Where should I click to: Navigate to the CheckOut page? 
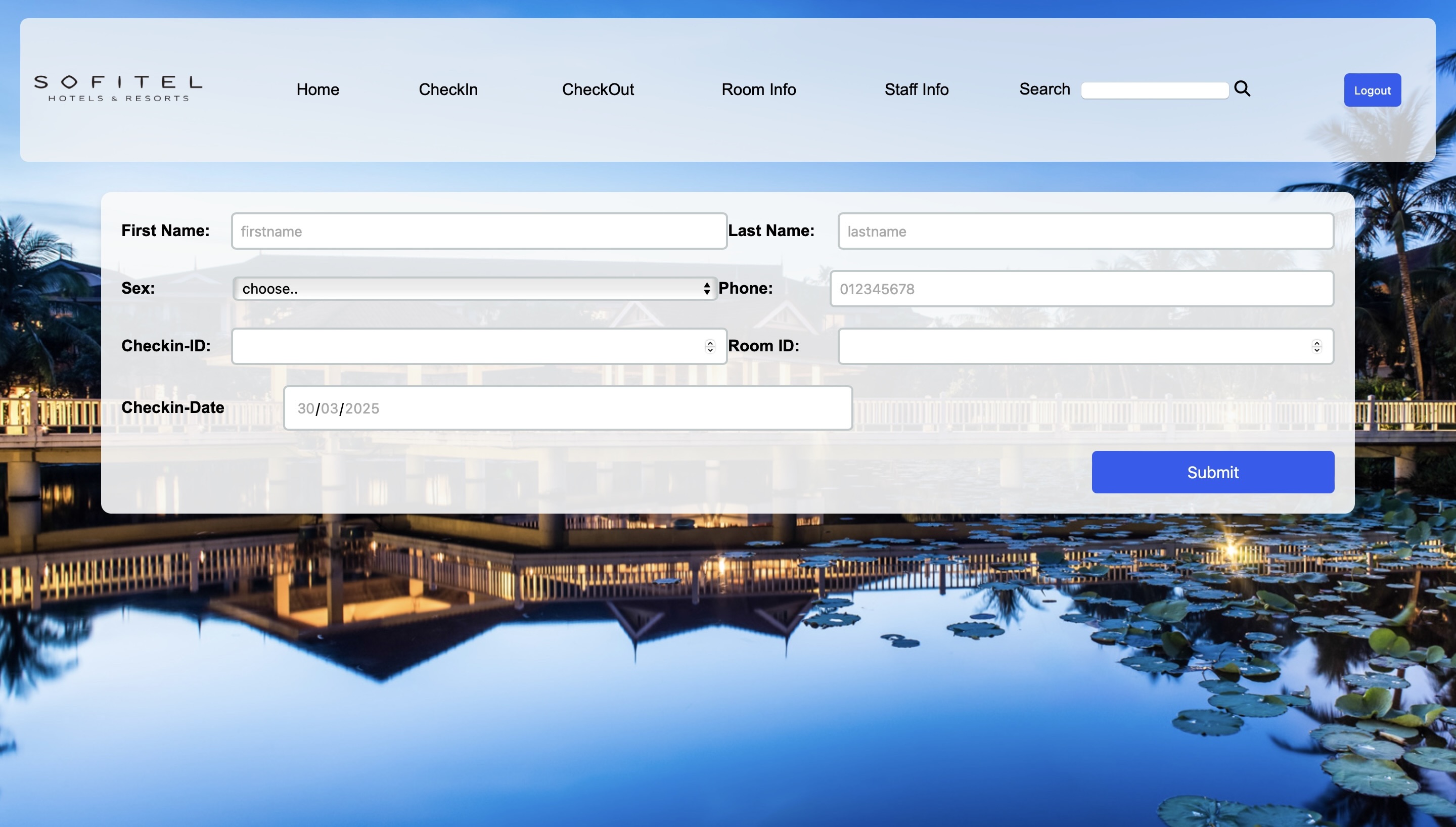click(598, 89)
